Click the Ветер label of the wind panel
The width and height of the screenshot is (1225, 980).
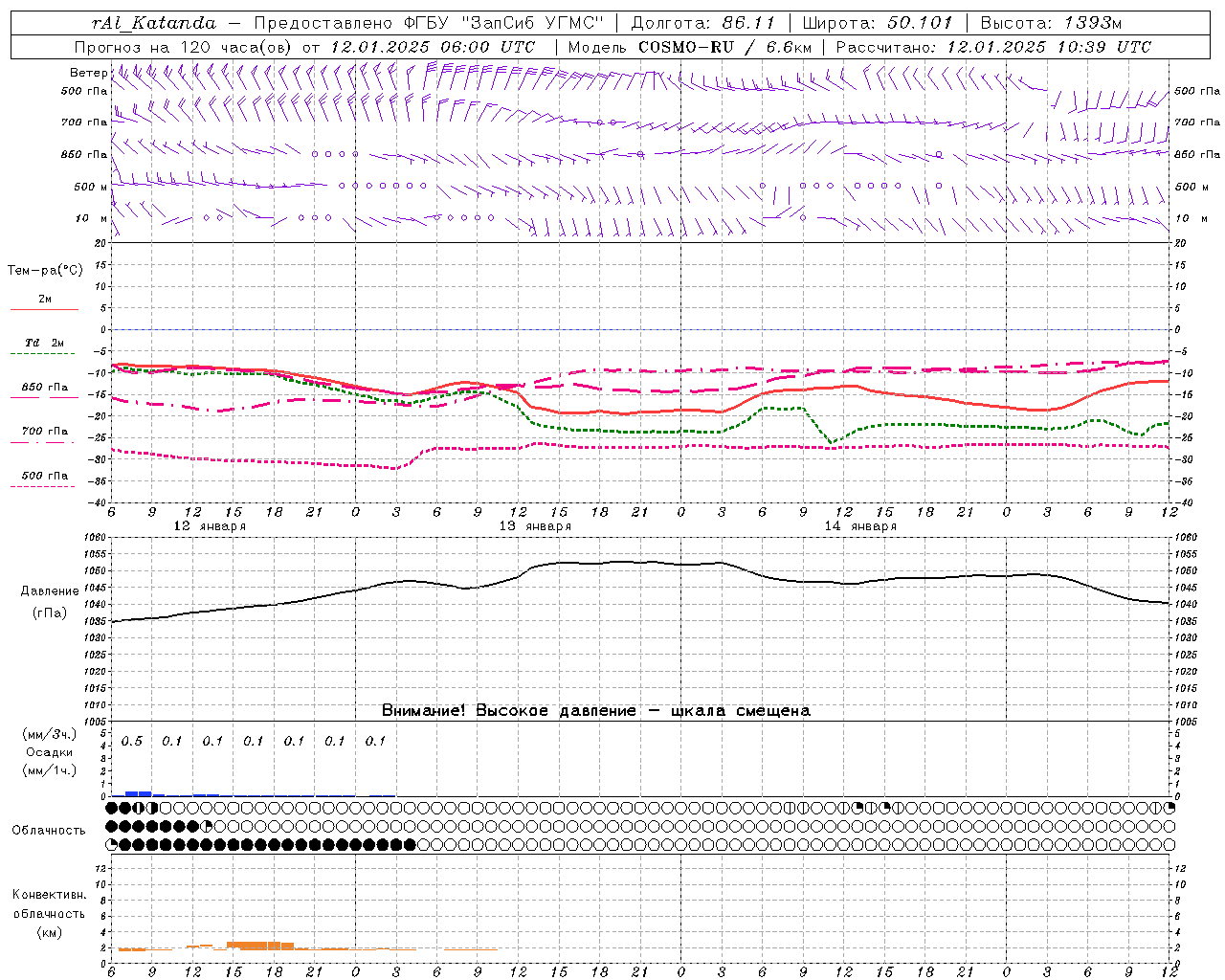(x=88, y=73)
